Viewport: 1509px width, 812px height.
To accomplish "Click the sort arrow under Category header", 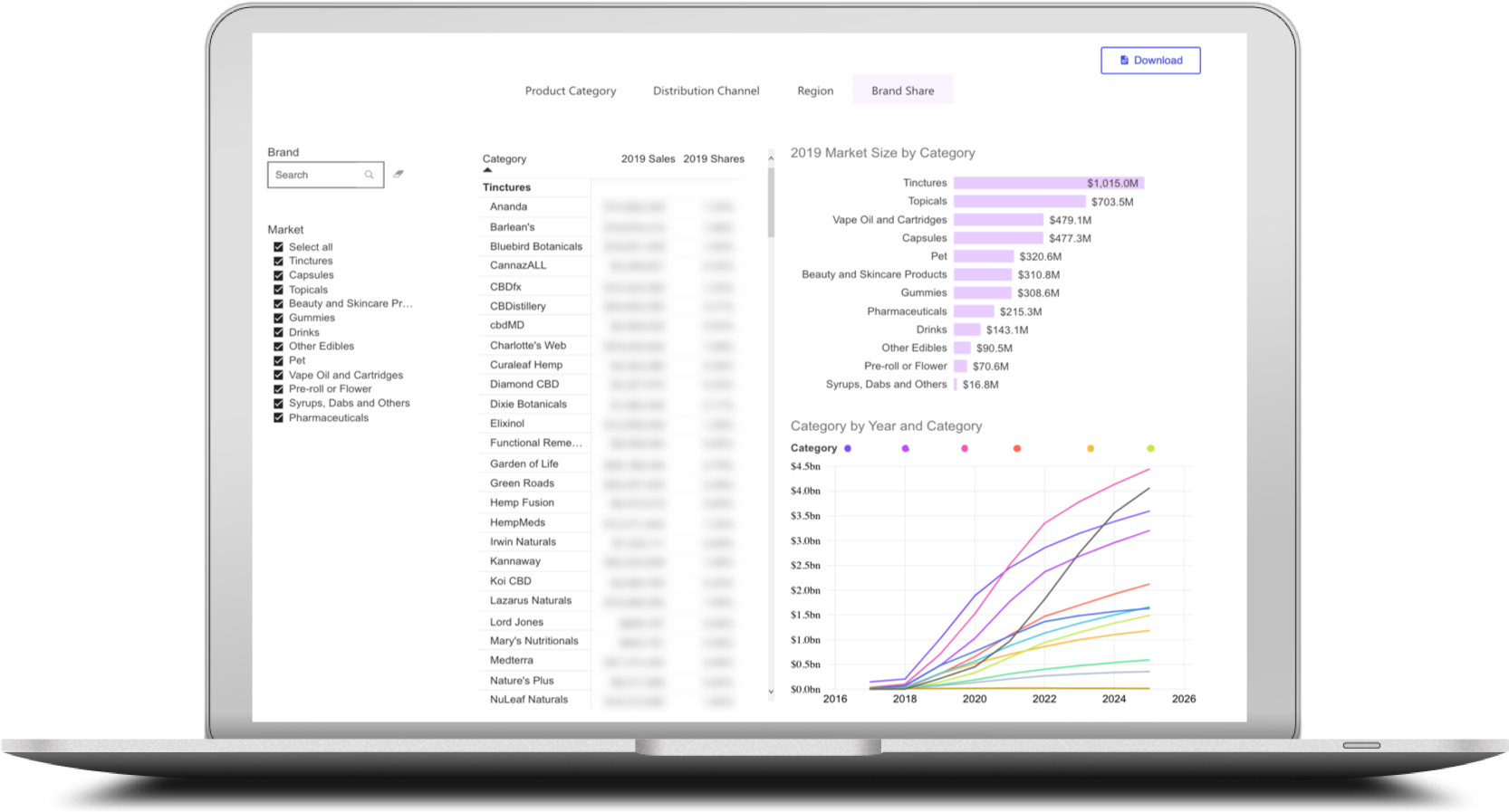I will click(487, 170).
